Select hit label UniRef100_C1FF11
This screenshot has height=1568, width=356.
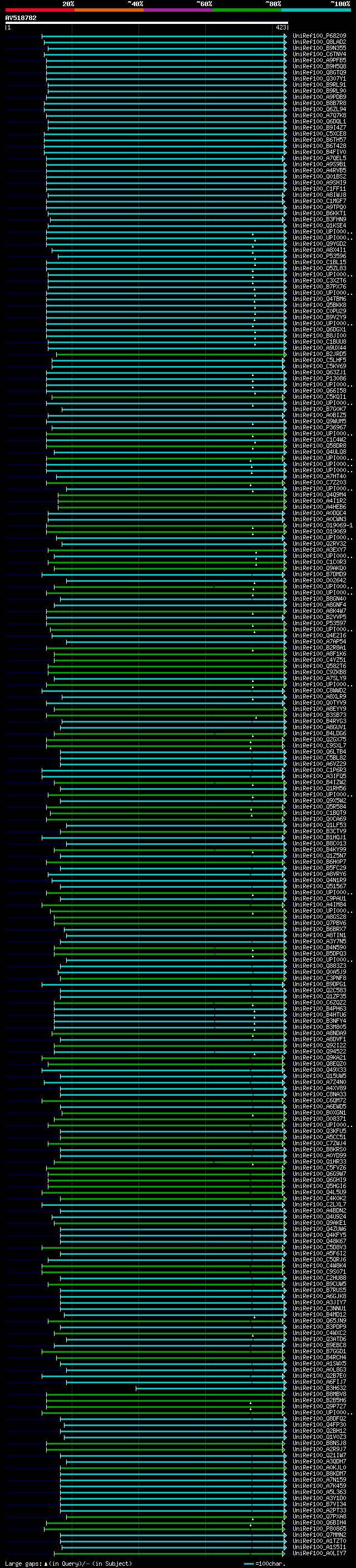[319, 189]
